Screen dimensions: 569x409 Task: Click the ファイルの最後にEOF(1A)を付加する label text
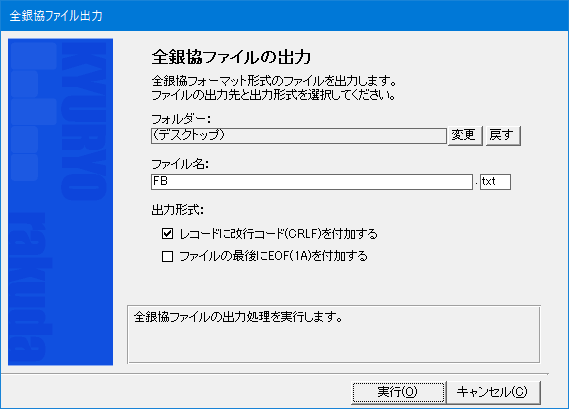click(273, 256)
